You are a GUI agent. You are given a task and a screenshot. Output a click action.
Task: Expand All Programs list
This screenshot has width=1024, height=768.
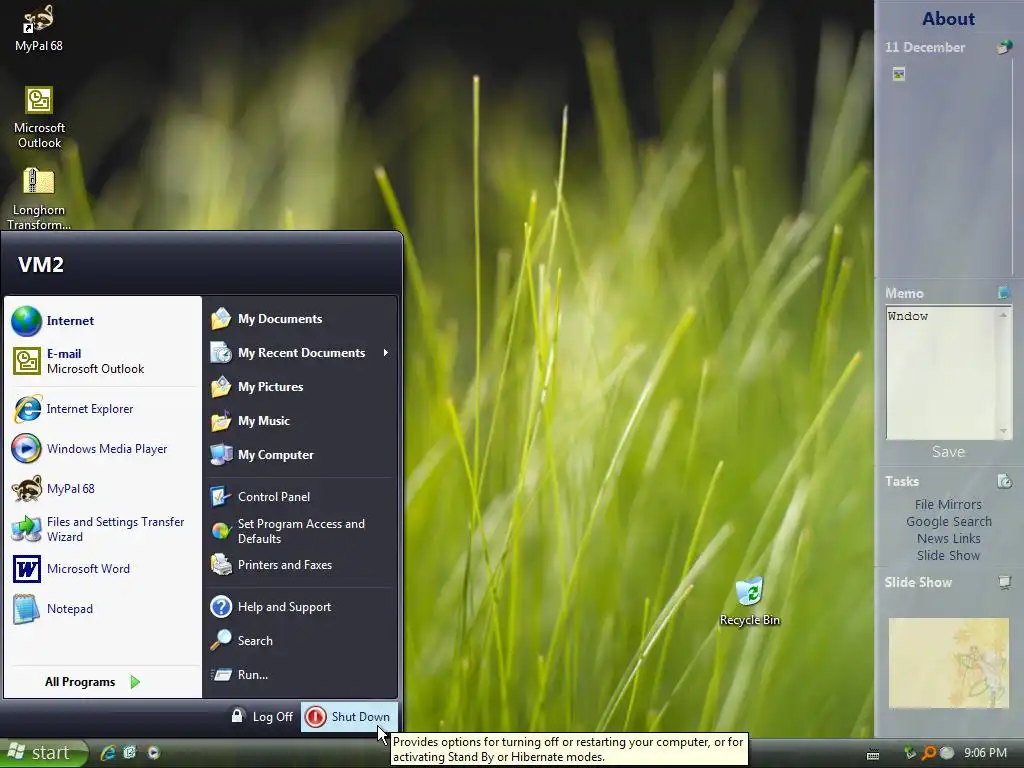(93, 682)
